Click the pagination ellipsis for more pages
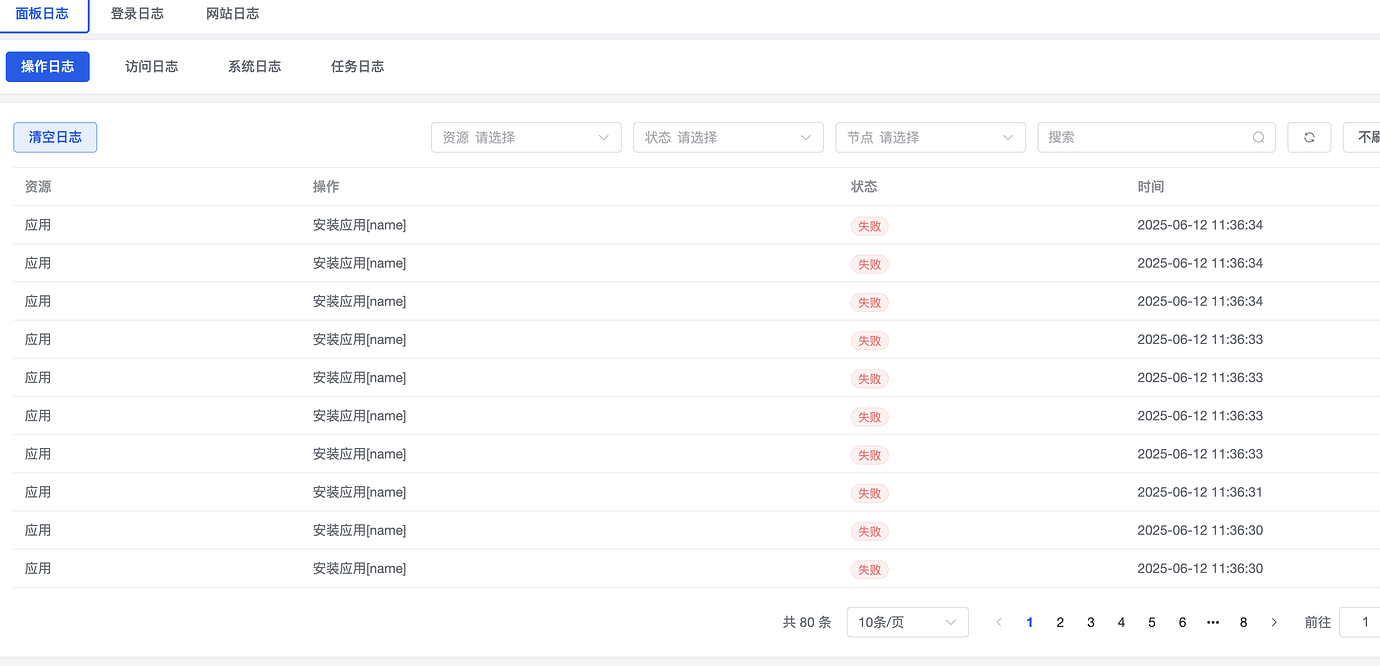The image size is (1380, 666). (1213, 622)
